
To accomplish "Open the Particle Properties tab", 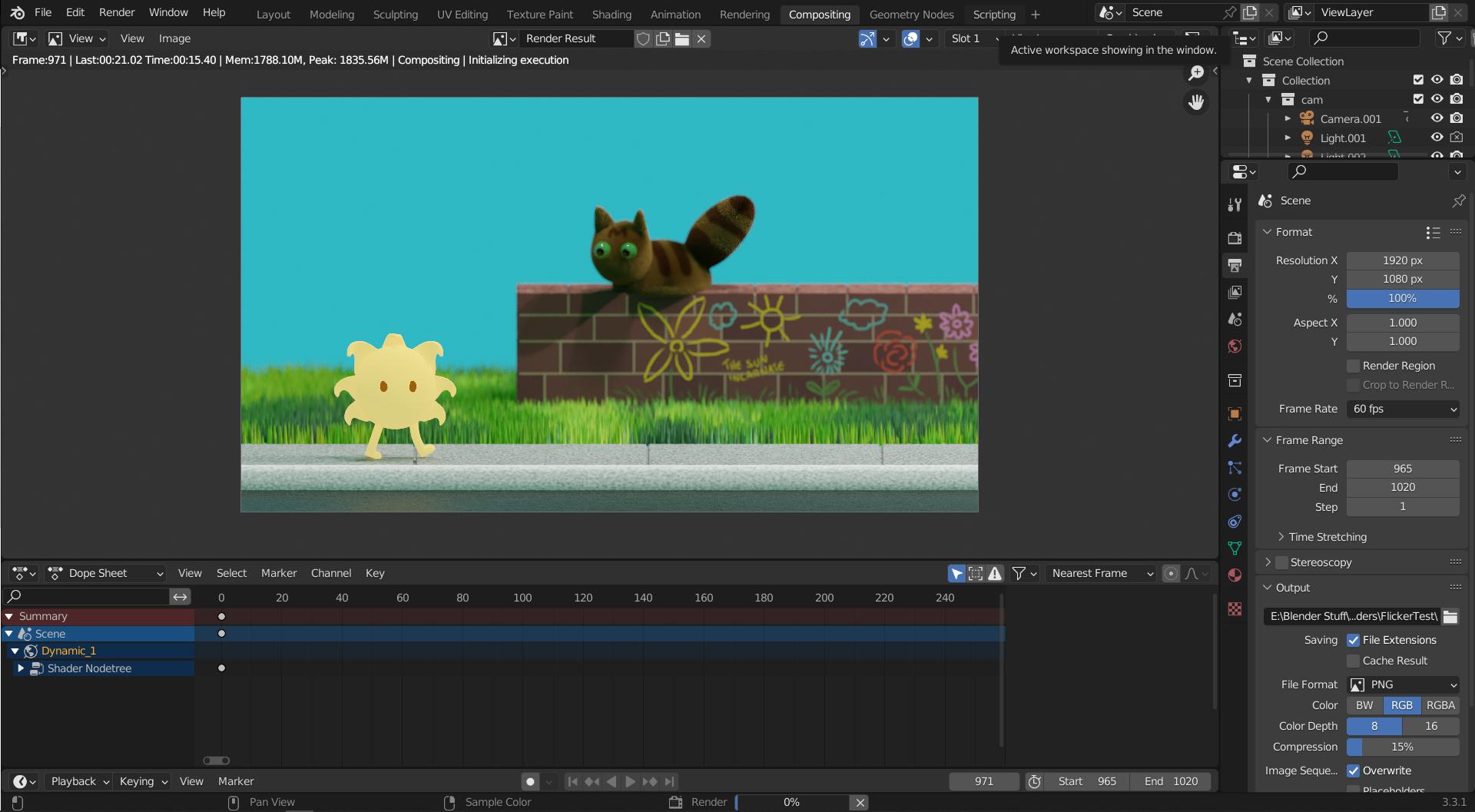I will 1235,467.
